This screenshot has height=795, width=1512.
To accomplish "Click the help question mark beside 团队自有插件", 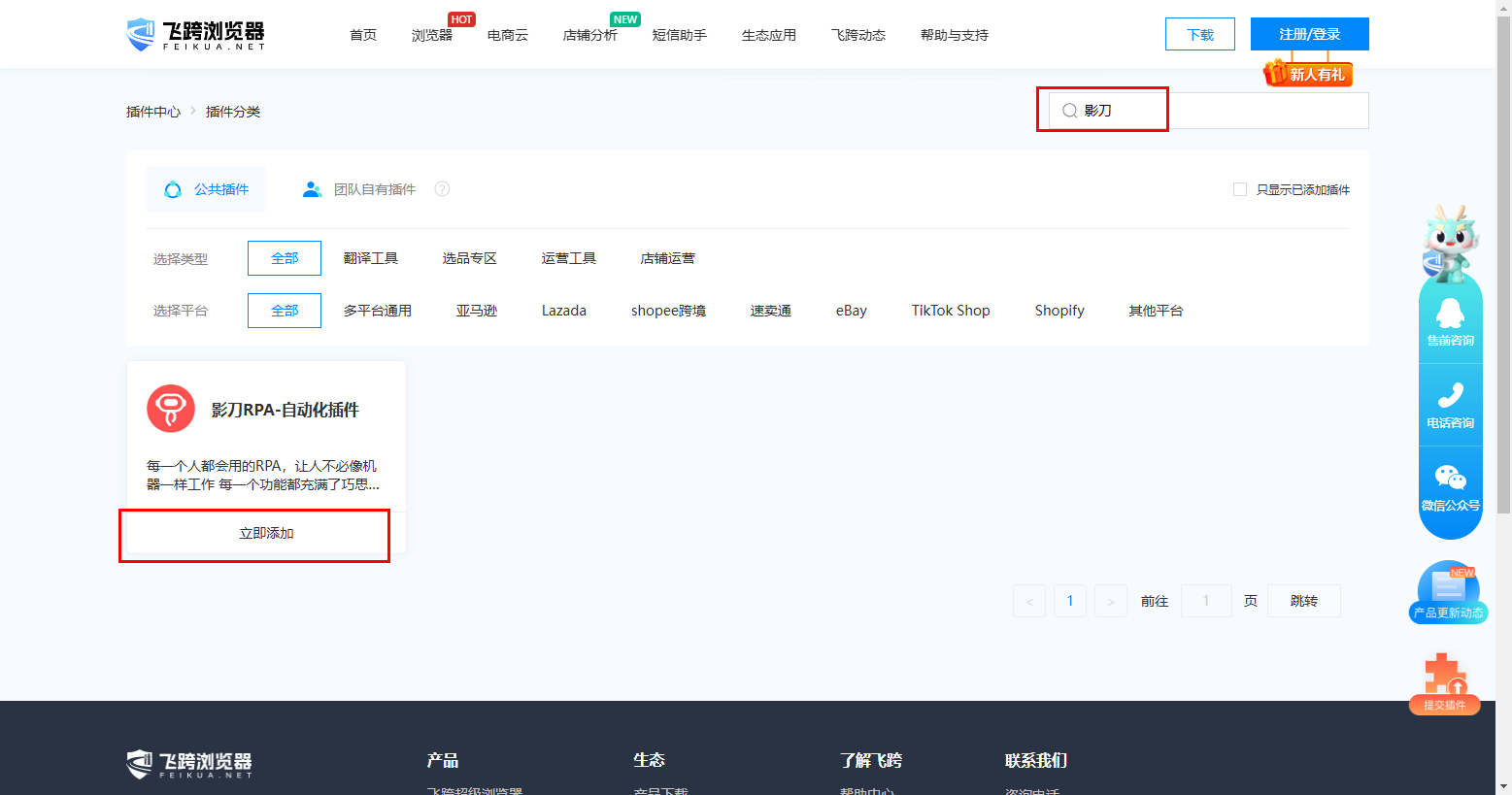I will (x=442, y=189).
